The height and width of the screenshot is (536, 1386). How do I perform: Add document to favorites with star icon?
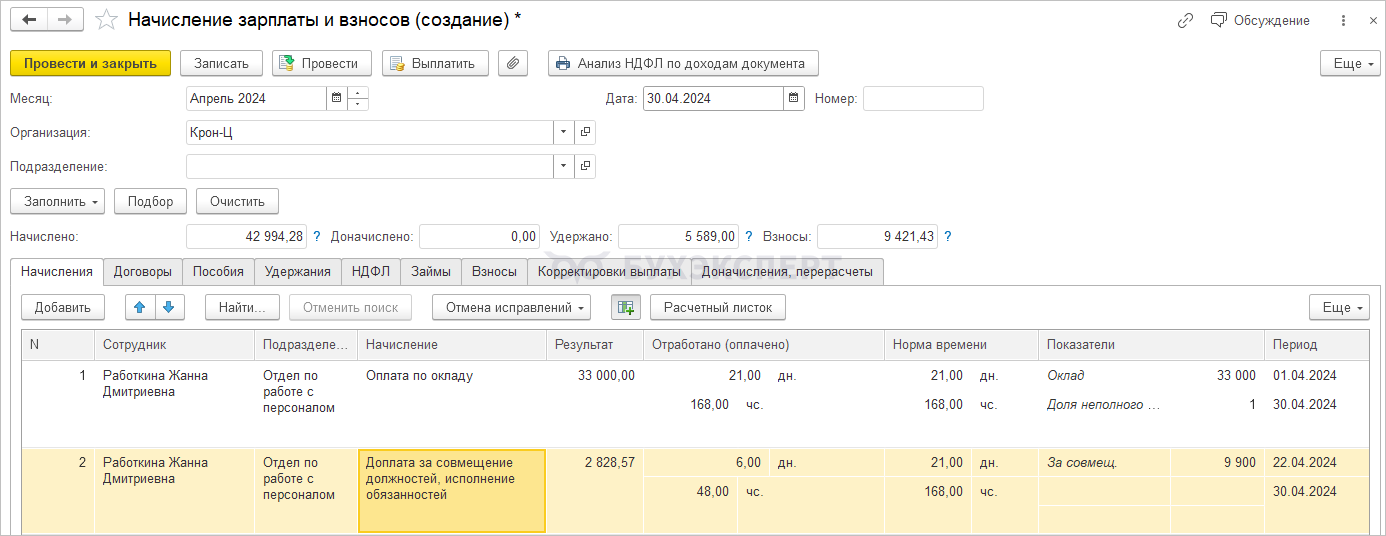106,20
